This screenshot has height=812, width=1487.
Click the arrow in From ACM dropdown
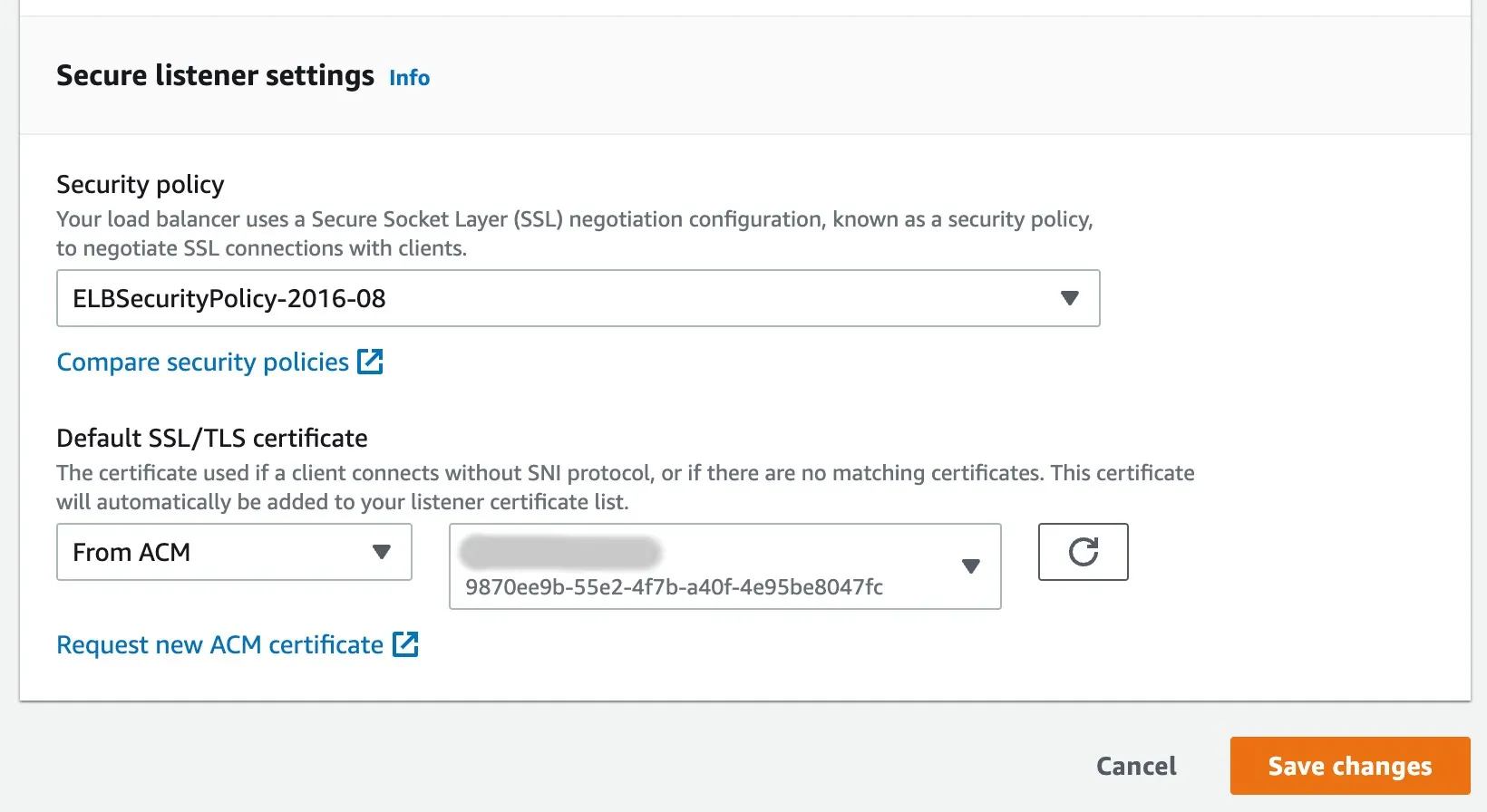(x=382, y=552)
